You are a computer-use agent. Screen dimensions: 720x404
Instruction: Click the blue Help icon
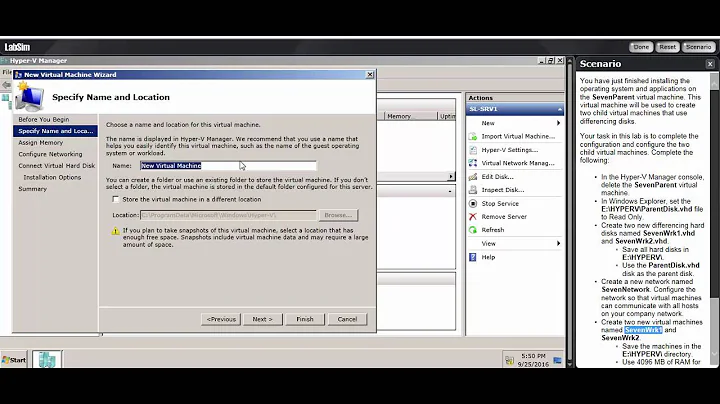point(472,257)
